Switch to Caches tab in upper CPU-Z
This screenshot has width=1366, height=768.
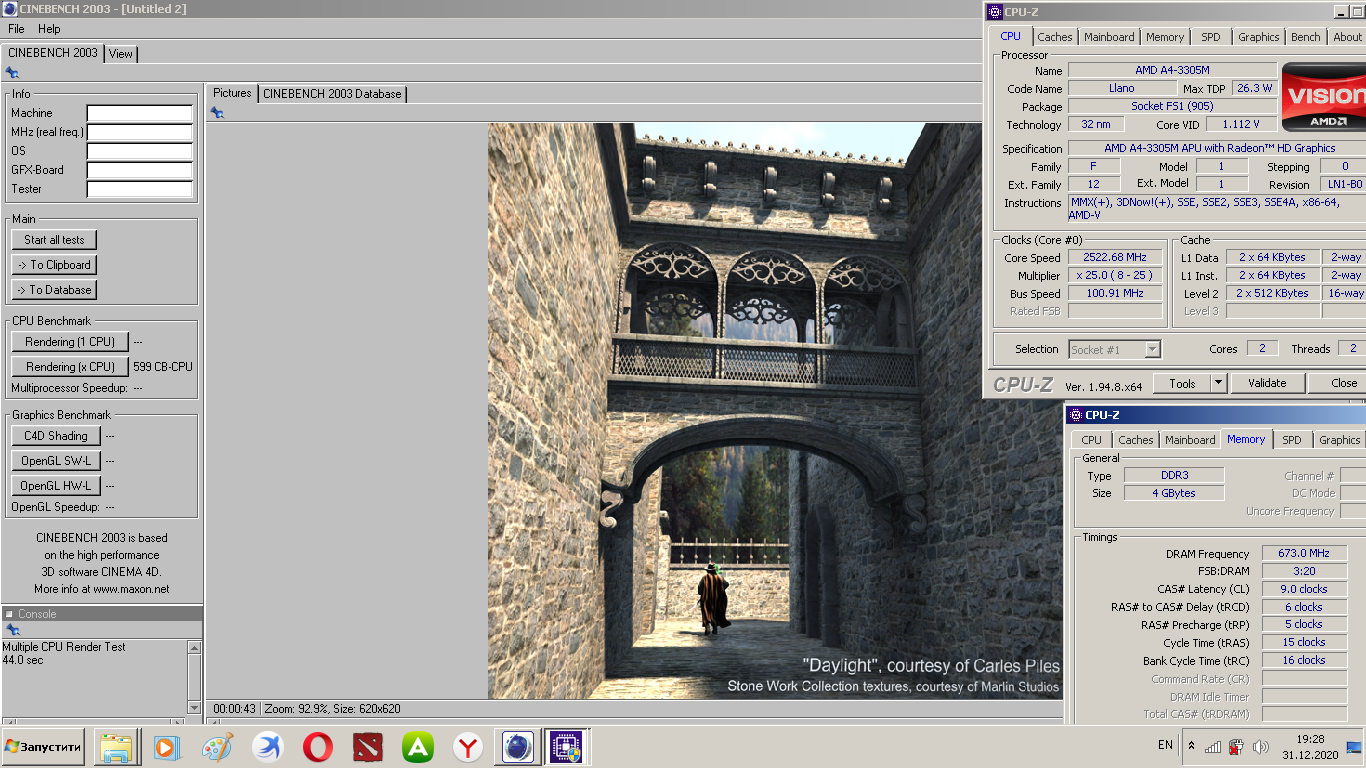(x=1054, y=37)
